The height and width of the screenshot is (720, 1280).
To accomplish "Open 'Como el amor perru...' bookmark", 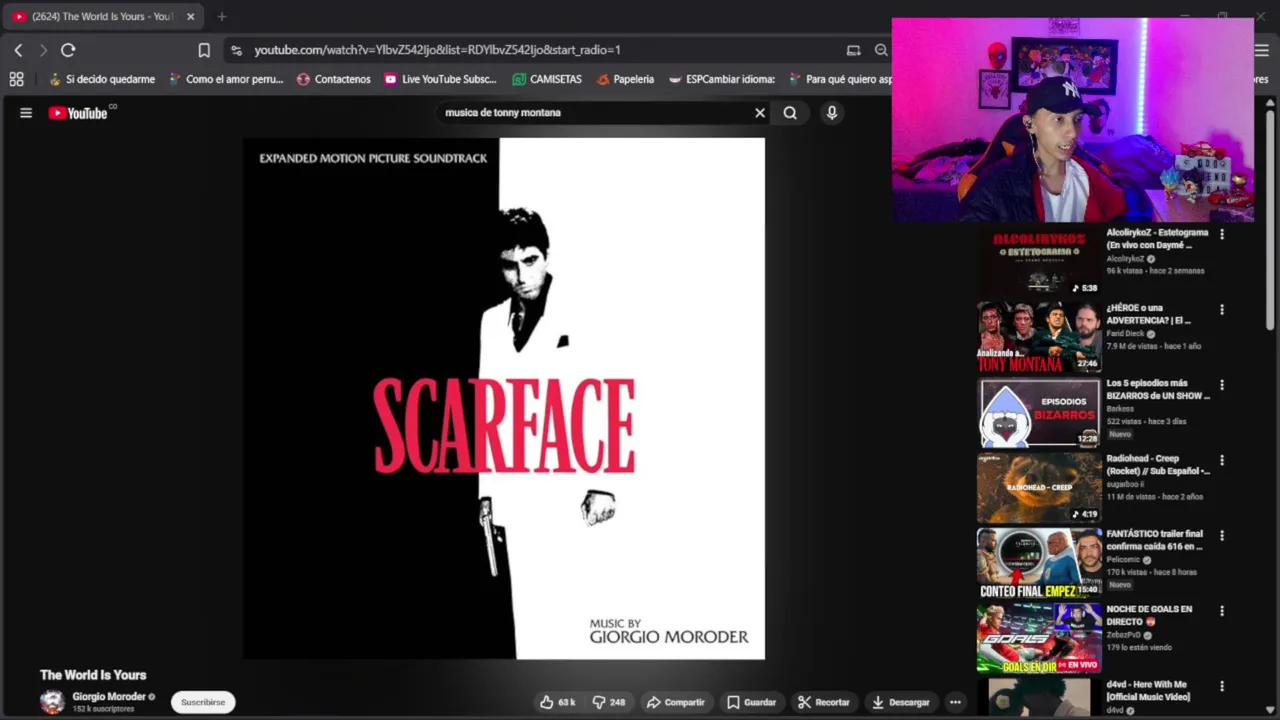I will (226, 79).
